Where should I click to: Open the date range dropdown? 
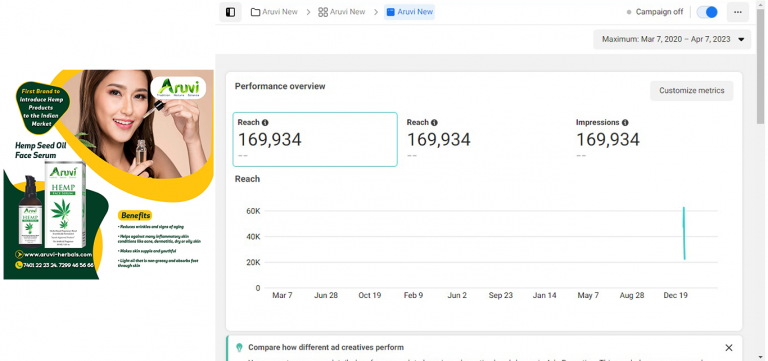pyautogui.click(x=672, y=39)
